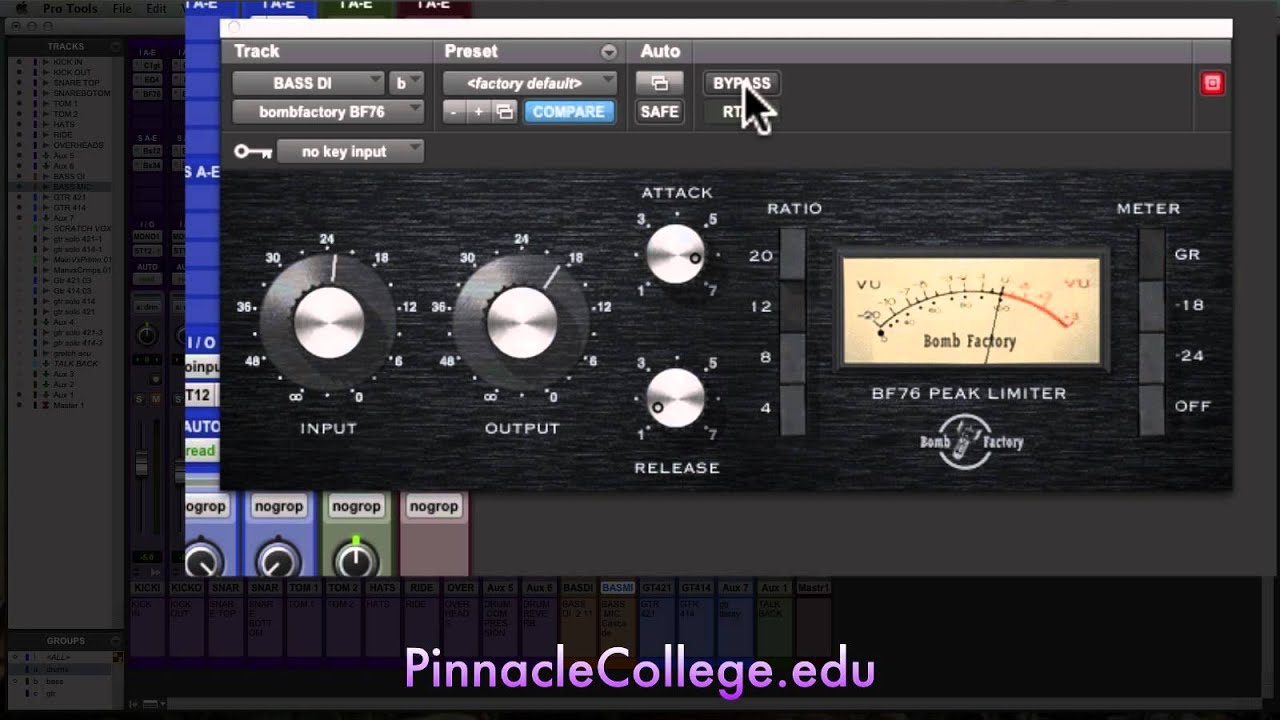Image resolution: width=1280 pixels, height=720 pixels.
Task: Open the plug-in automation enable window icon
Action: 659,83
